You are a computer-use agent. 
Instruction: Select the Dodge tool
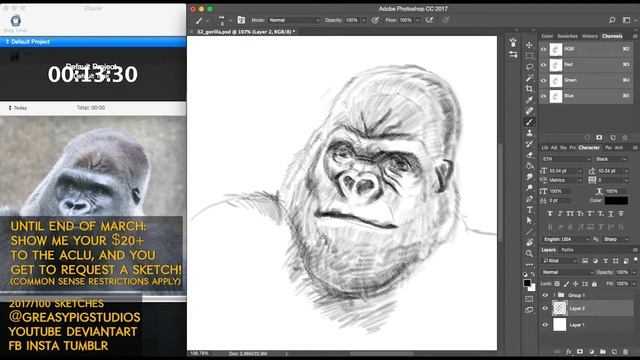(x=529, y=188)
